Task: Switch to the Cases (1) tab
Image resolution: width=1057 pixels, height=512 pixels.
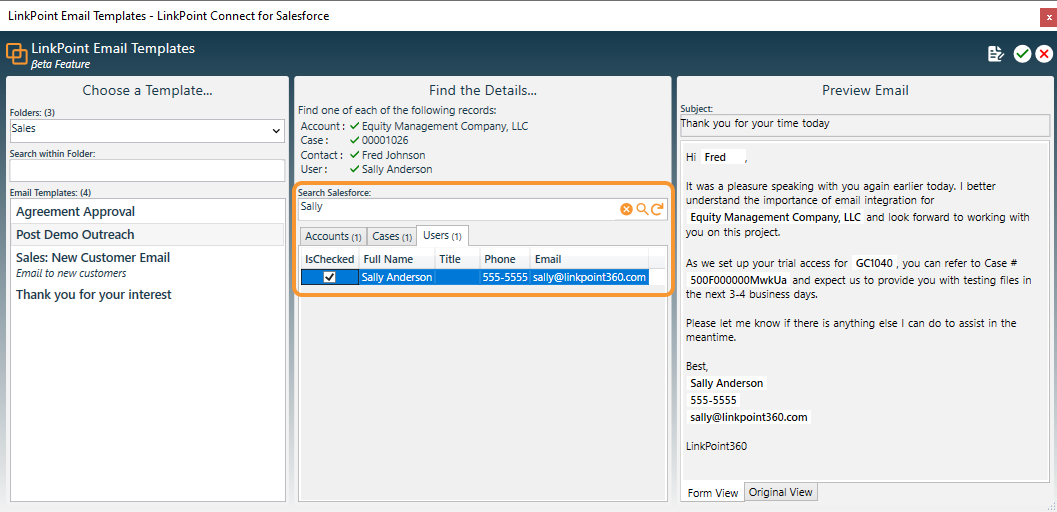Action: [392, 236]
